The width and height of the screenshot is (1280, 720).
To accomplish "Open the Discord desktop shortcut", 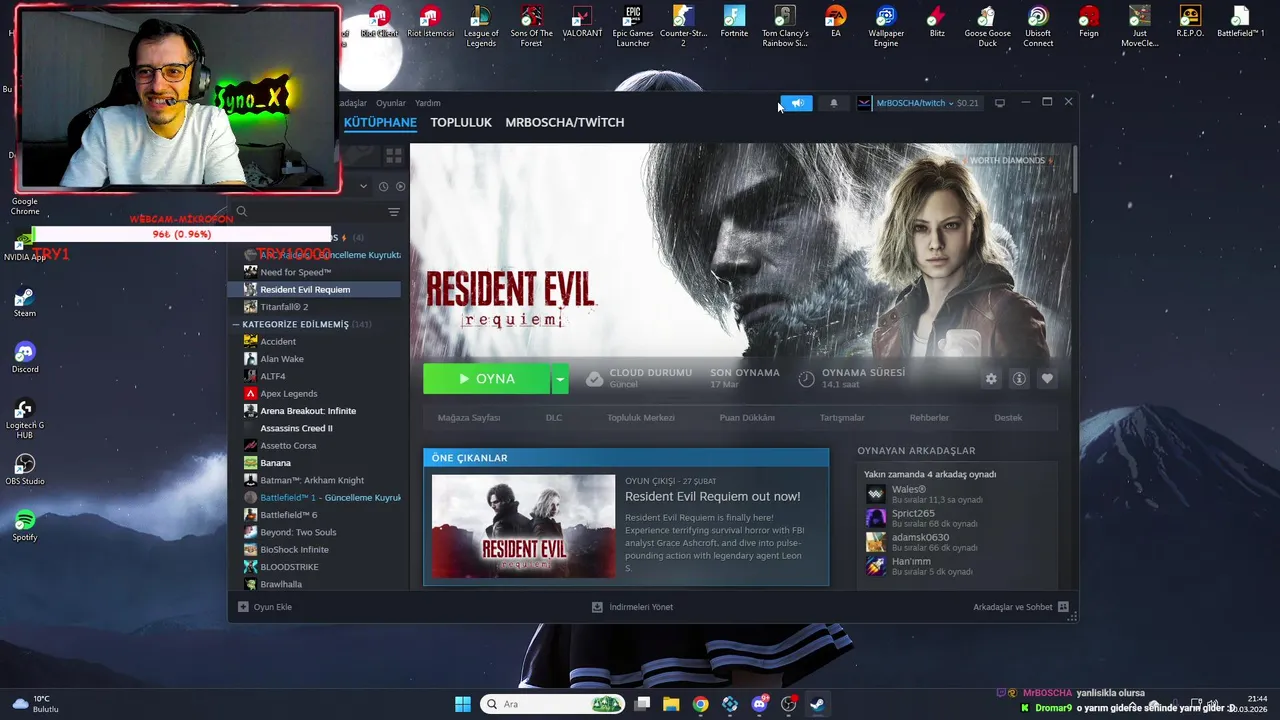I will (x=25, y=357).
